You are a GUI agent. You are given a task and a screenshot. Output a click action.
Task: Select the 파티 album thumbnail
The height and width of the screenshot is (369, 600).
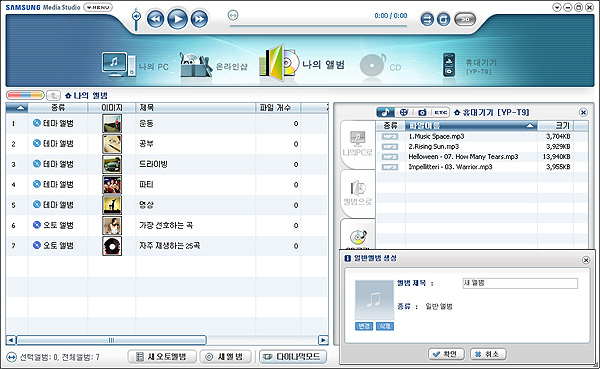pos(112,184)
